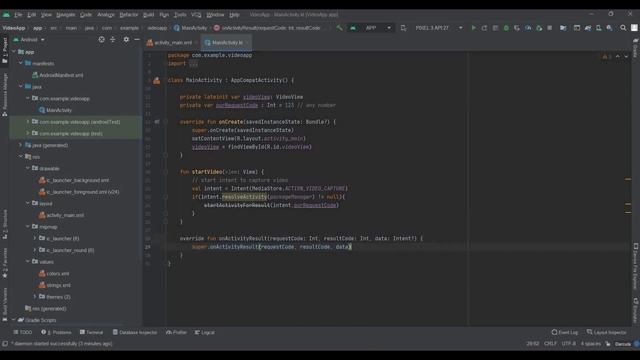This screenshot has width=640, height=360.
Task: Click the UTF-8 encoding in status bar
Action: coord(569,344)
